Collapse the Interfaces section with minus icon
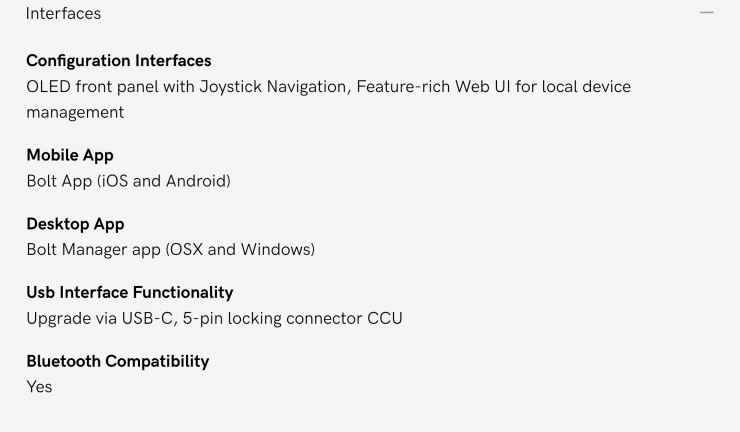Viewport: 740px width, 432px height. click(x=707, y=13)
